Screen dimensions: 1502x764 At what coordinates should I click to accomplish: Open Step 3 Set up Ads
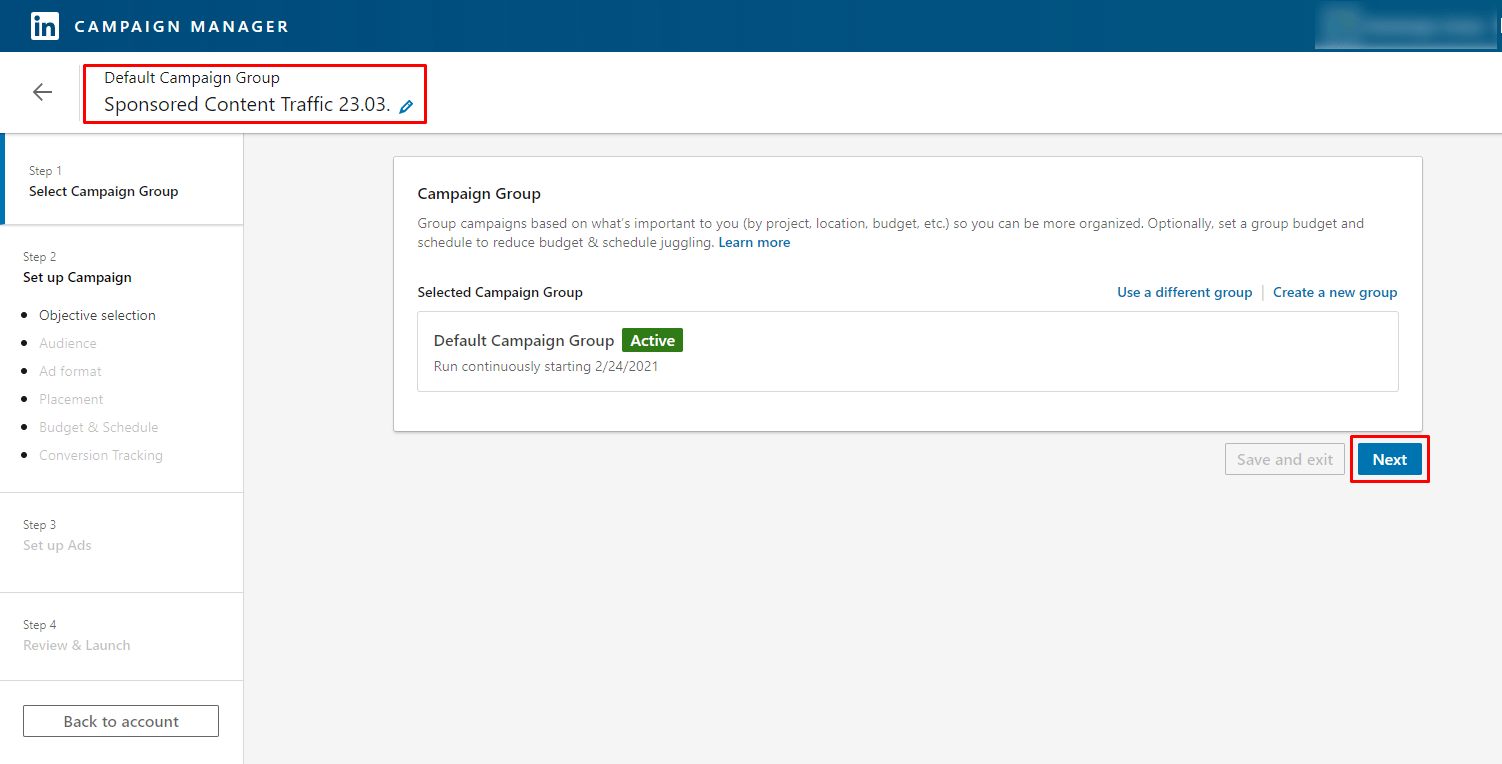[x=57, y=536]
